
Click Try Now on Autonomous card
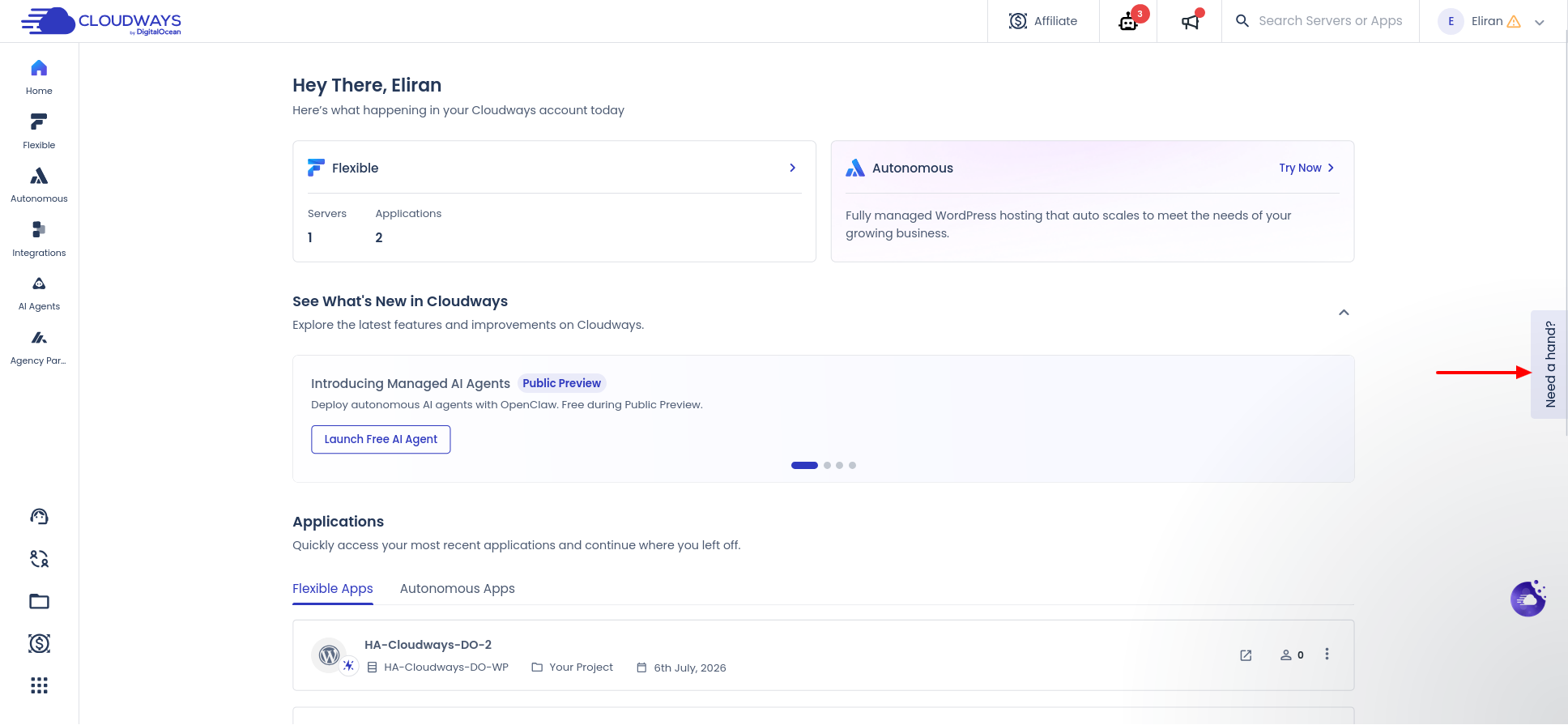click(1306, 168)
